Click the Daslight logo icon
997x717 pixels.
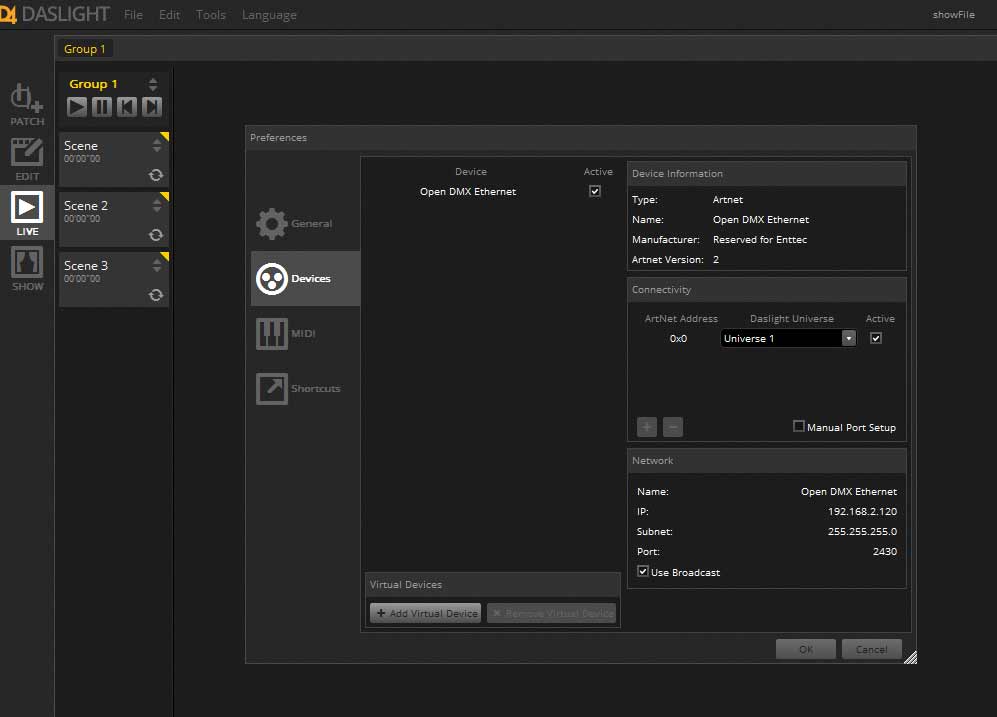coord(8,14)
